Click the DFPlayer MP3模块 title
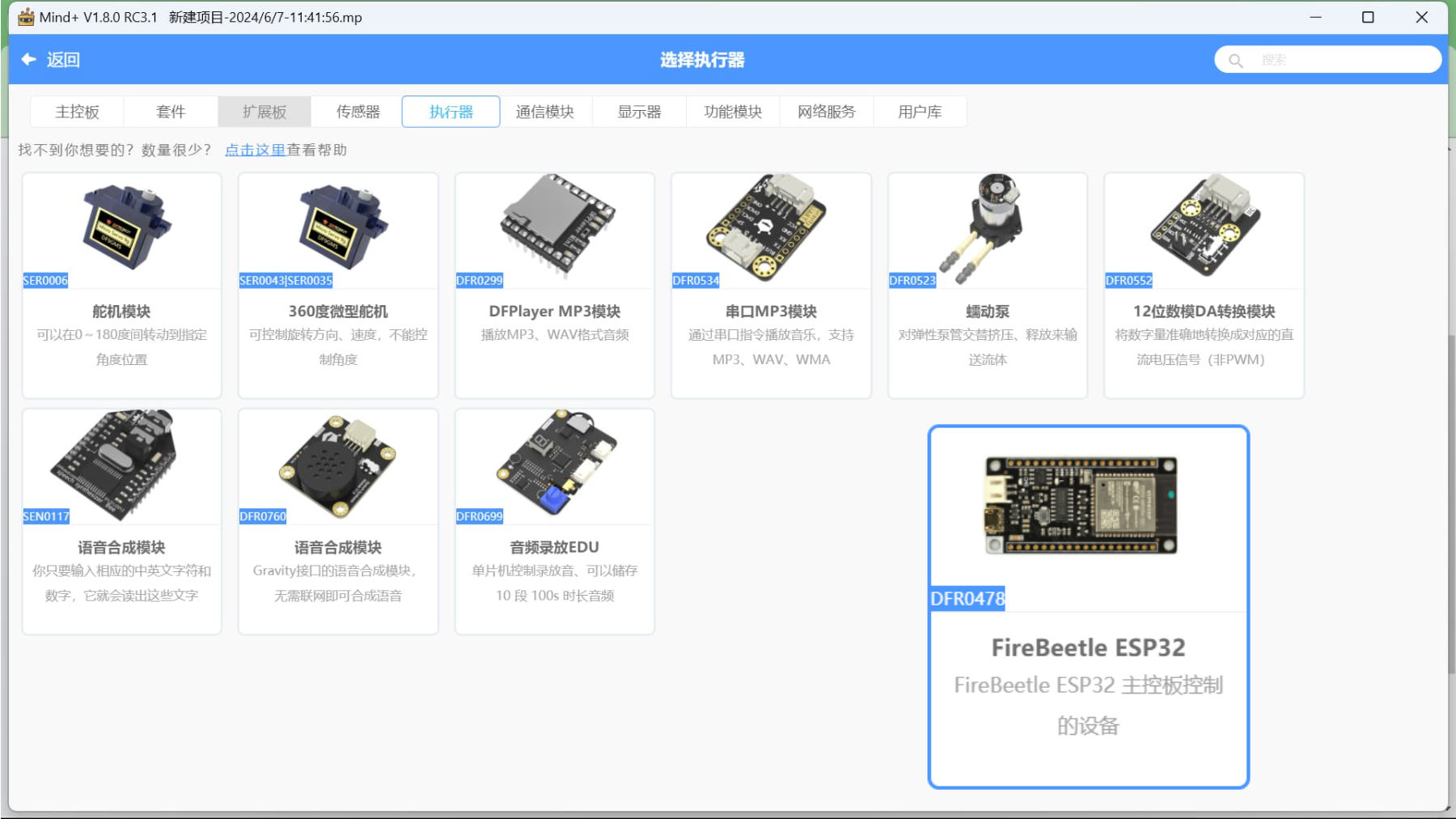Viewport: 1456px width, 819px height. tap(555, 312)
